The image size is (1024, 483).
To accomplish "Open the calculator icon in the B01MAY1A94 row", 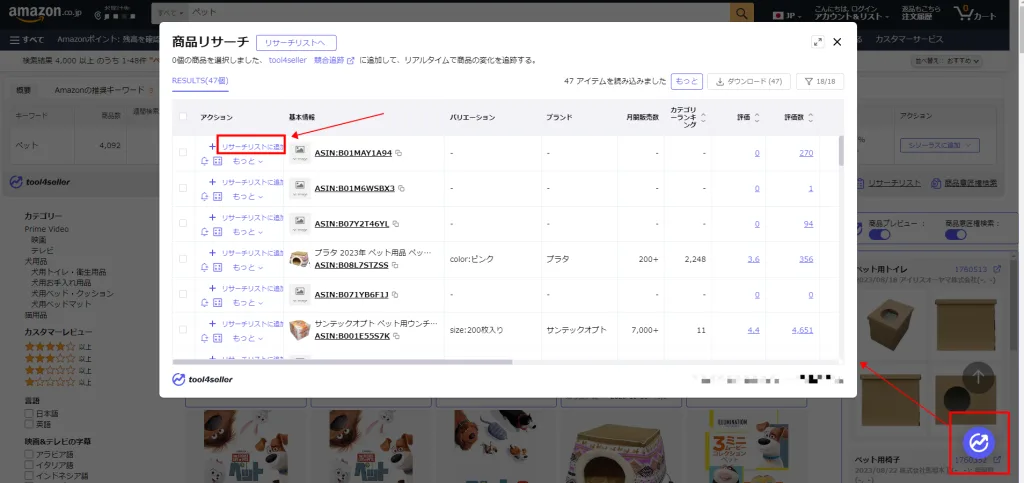I will click(218, 161).
